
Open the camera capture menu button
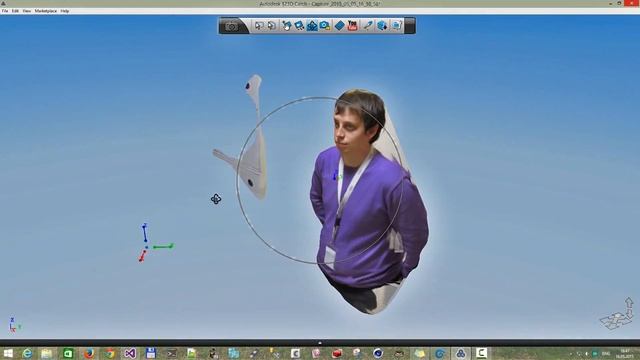[x=231, y=26]
